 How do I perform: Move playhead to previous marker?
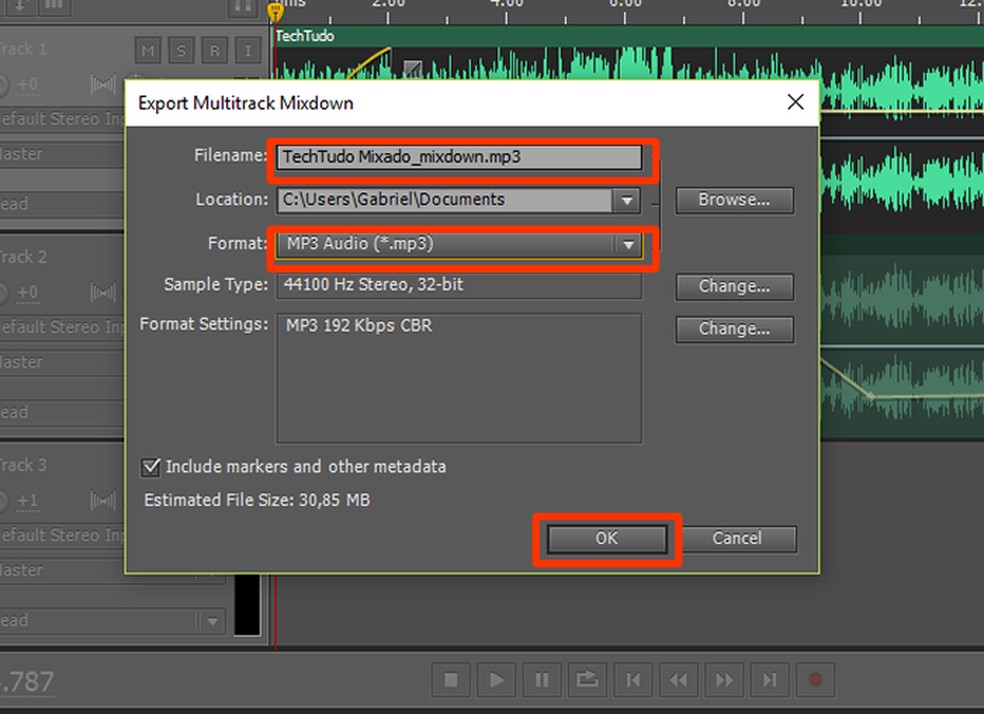[x=633, y=680]
